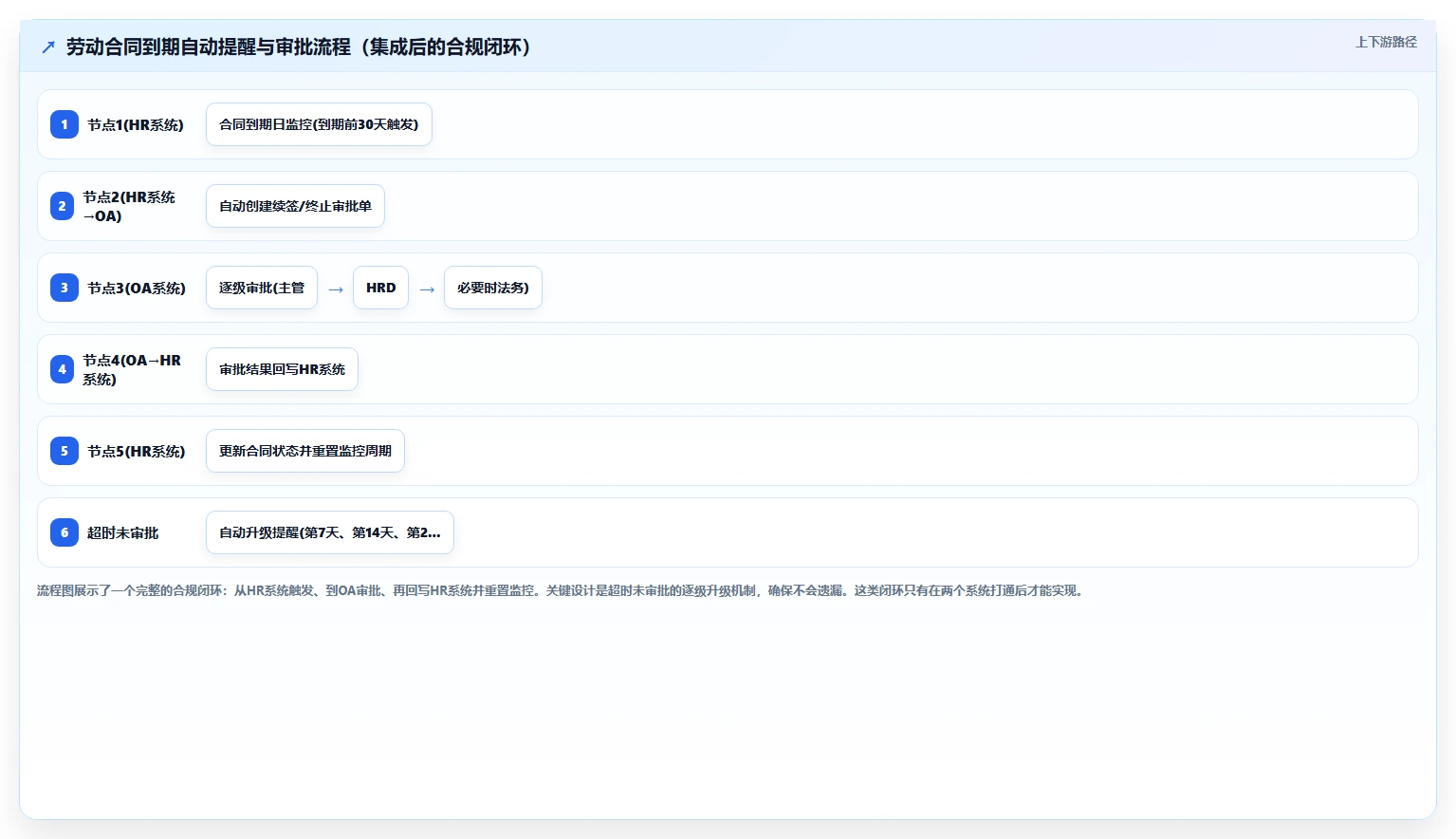Click the 自动创建续签/终止审批单 chip
This screenshot has width=1456, height=839.
click(295, 206)
